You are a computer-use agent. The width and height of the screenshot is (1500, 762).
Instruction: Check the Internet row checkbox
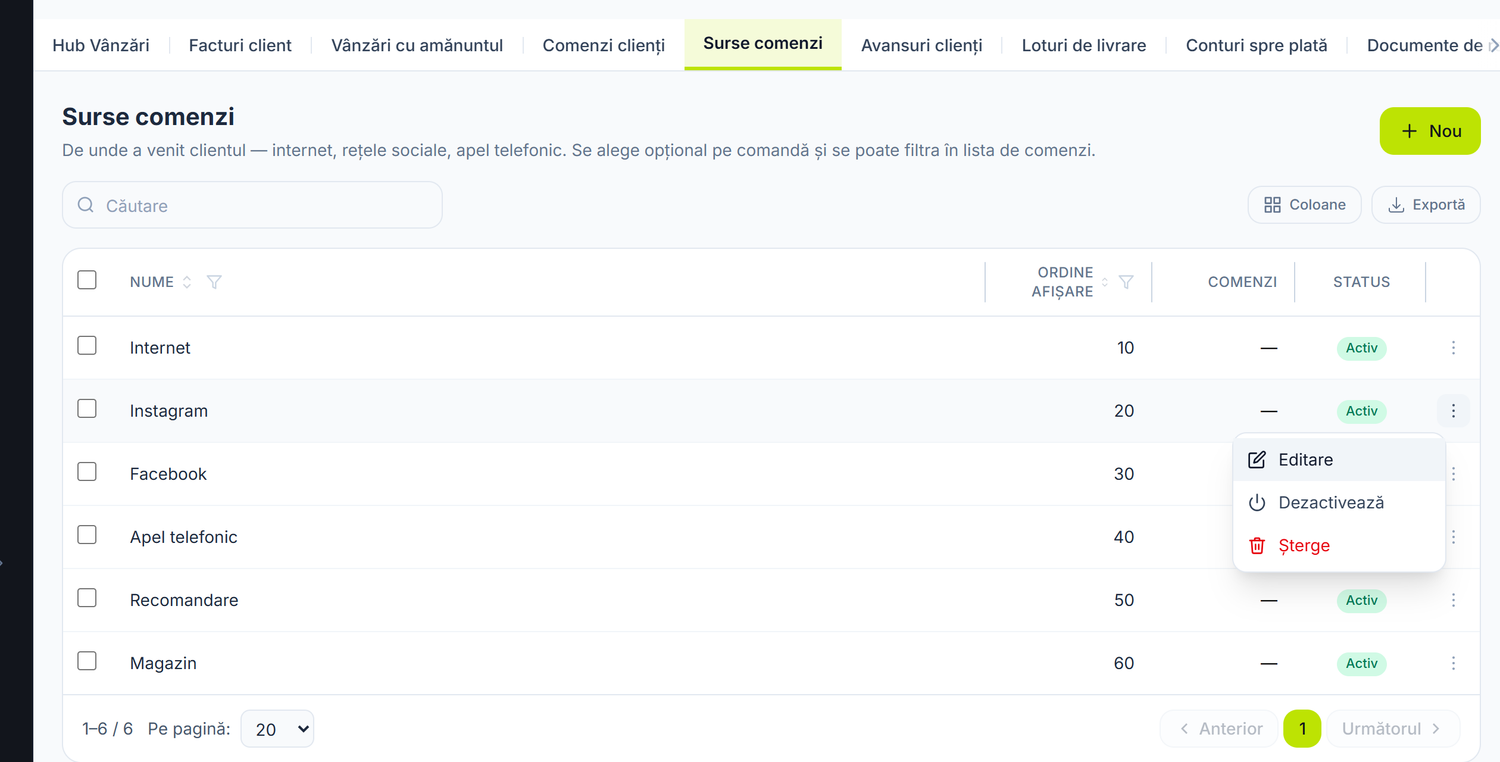(x=87, y=346)
